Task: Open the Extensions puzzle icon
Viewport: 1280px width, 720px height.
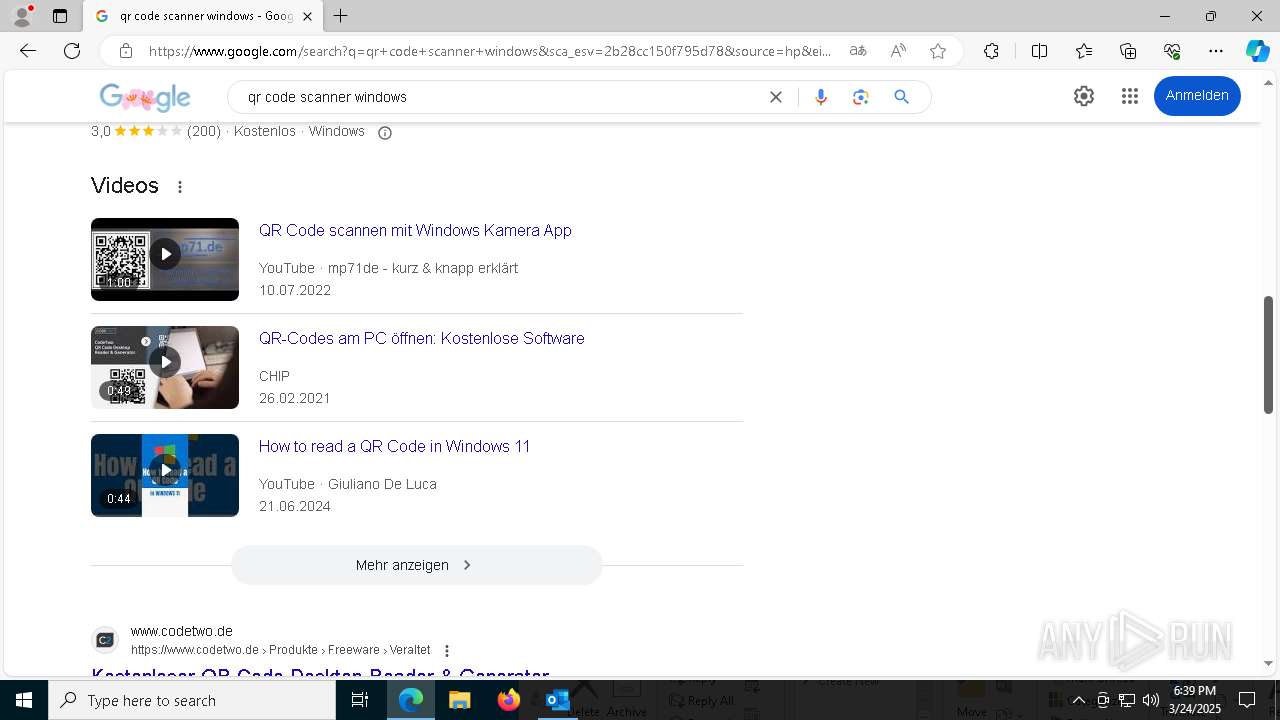Action: [991, 51]
